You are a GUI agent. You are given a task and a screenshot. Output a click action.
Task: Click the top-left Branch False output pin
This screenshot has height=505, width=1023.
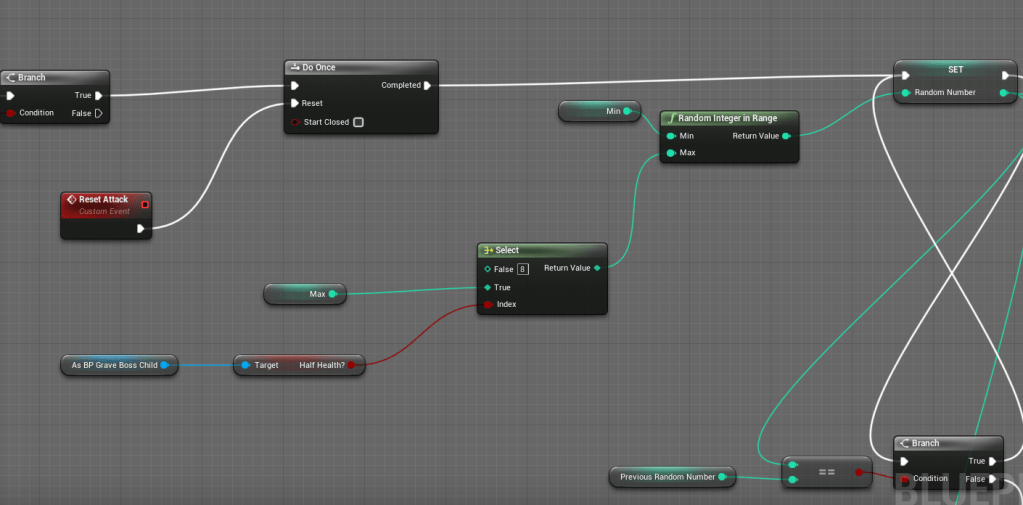point(99,113)
